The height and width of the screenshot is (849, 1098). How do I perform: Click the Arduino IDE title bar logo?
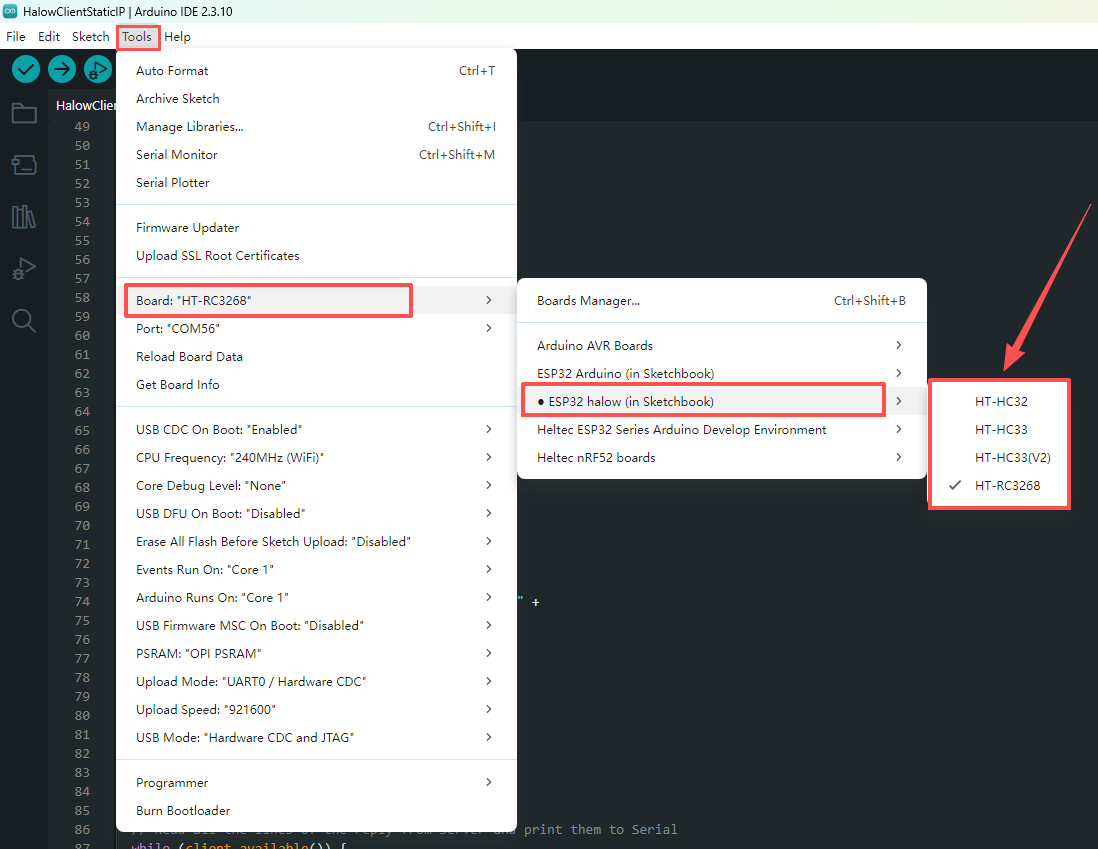[x=10, y=11]
